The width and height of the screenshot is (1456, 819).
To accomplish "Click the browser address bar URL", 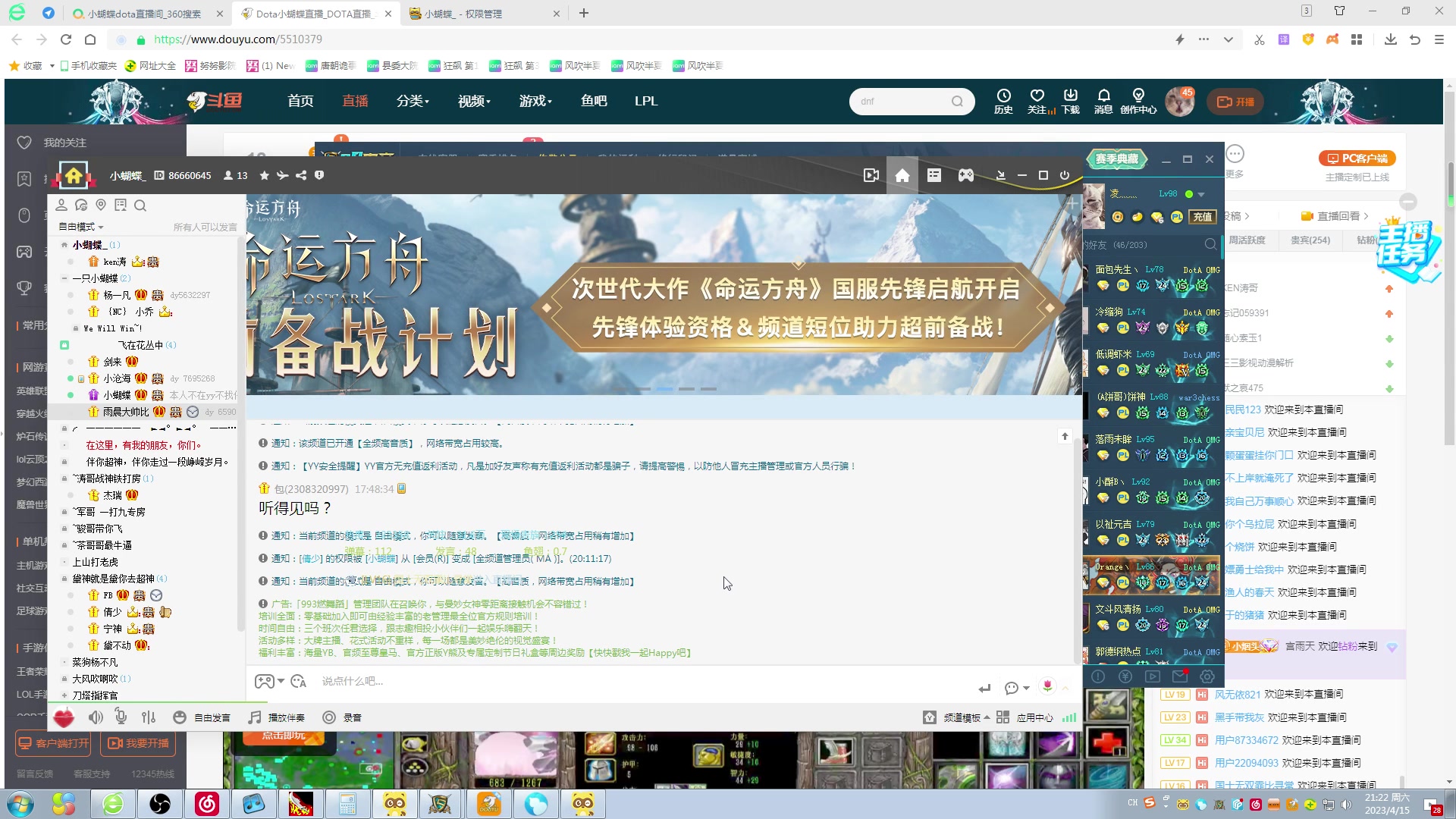I will click(238, 39).
